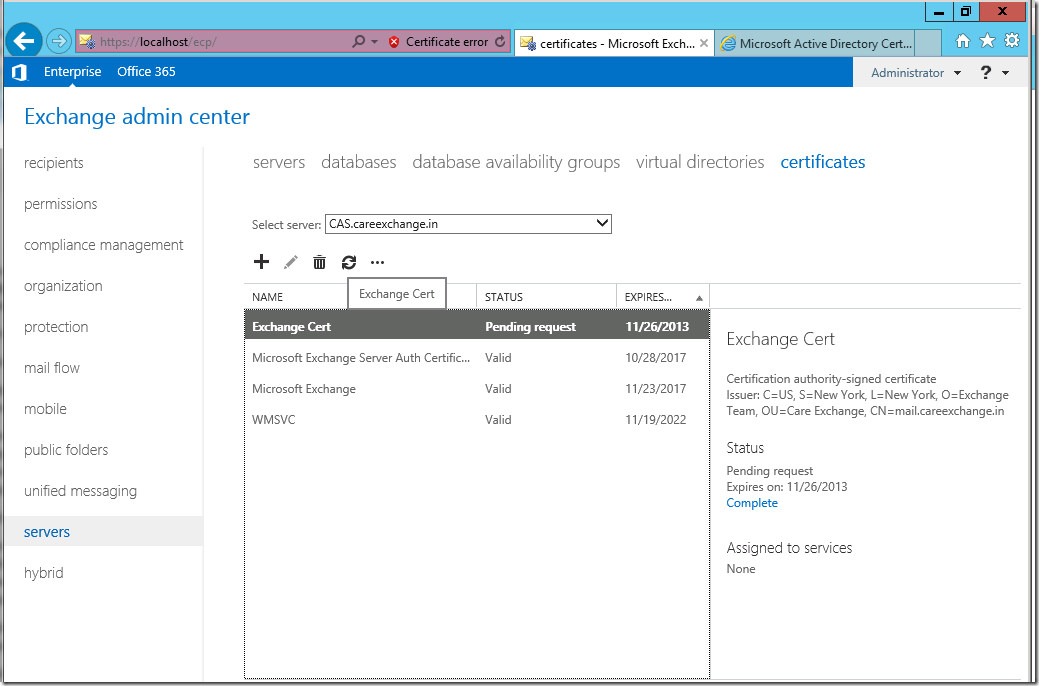Click the browser Home icon

click(x=963, y=41)
